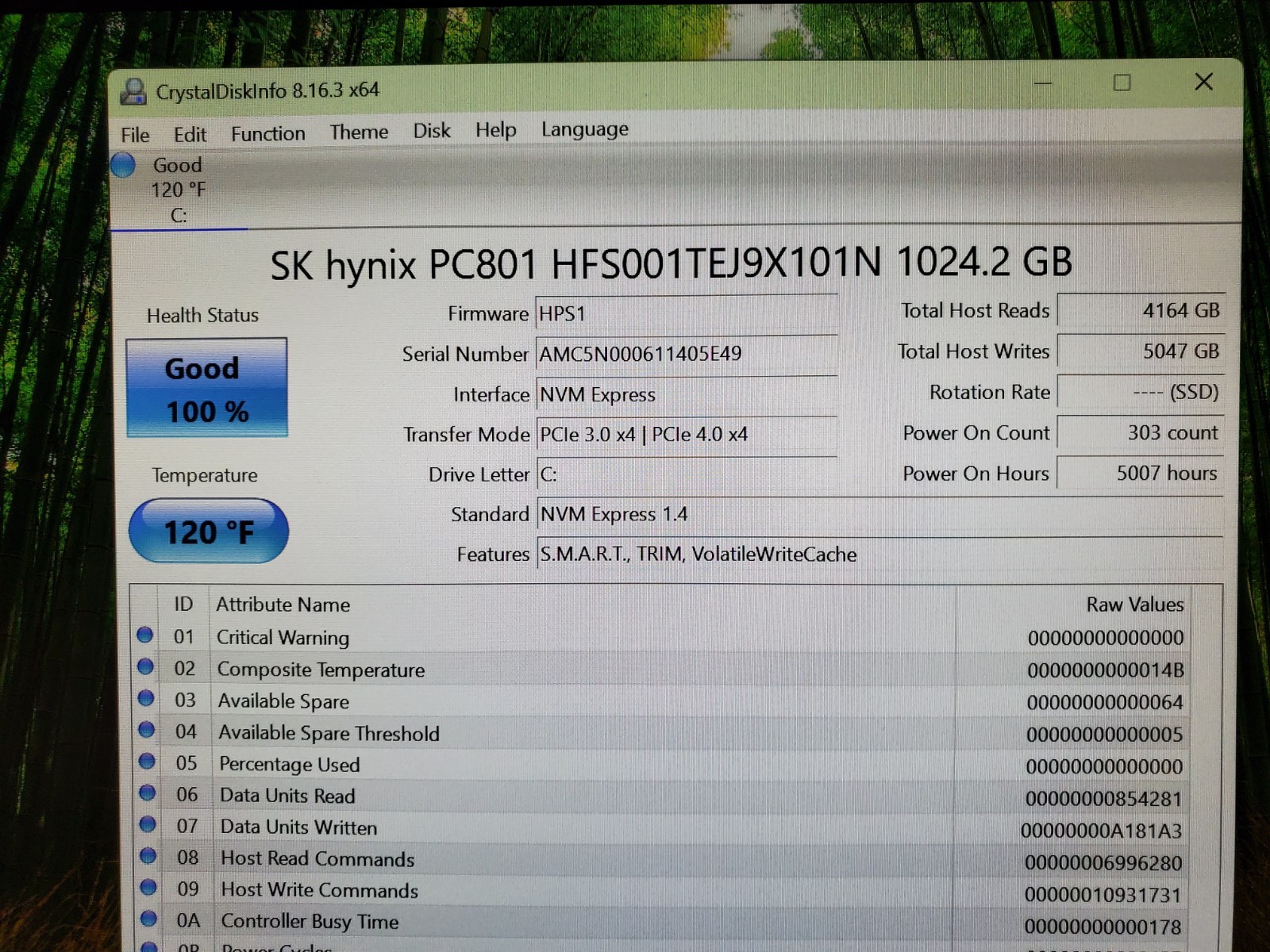Click the Serial Number field AMC5N000611405E49
This screenshot has height=952, width=1270.
click(687, 354)
